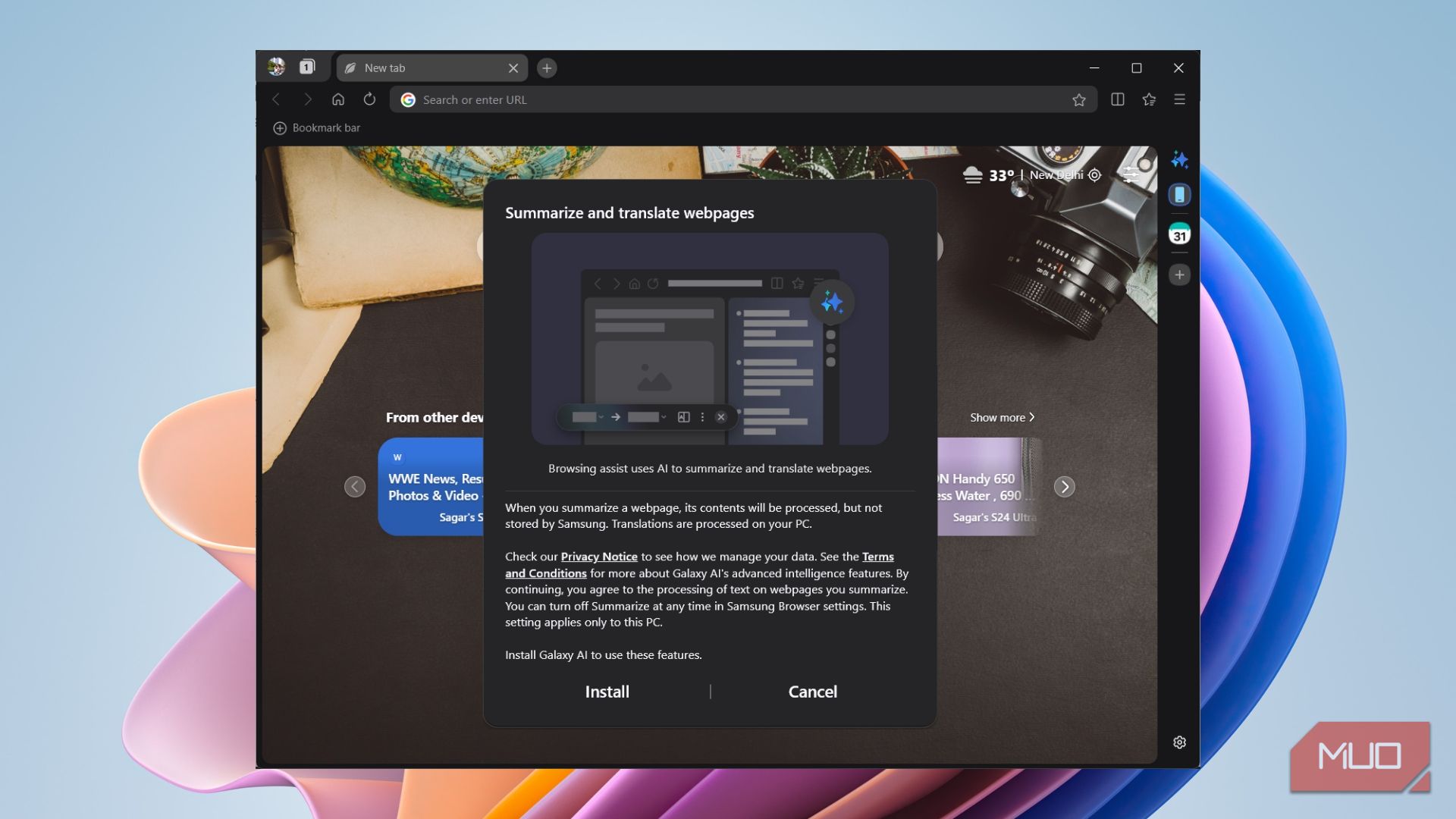Focus the Search or enter URL field
1456x819 pixels.
[x=743, y=100]
